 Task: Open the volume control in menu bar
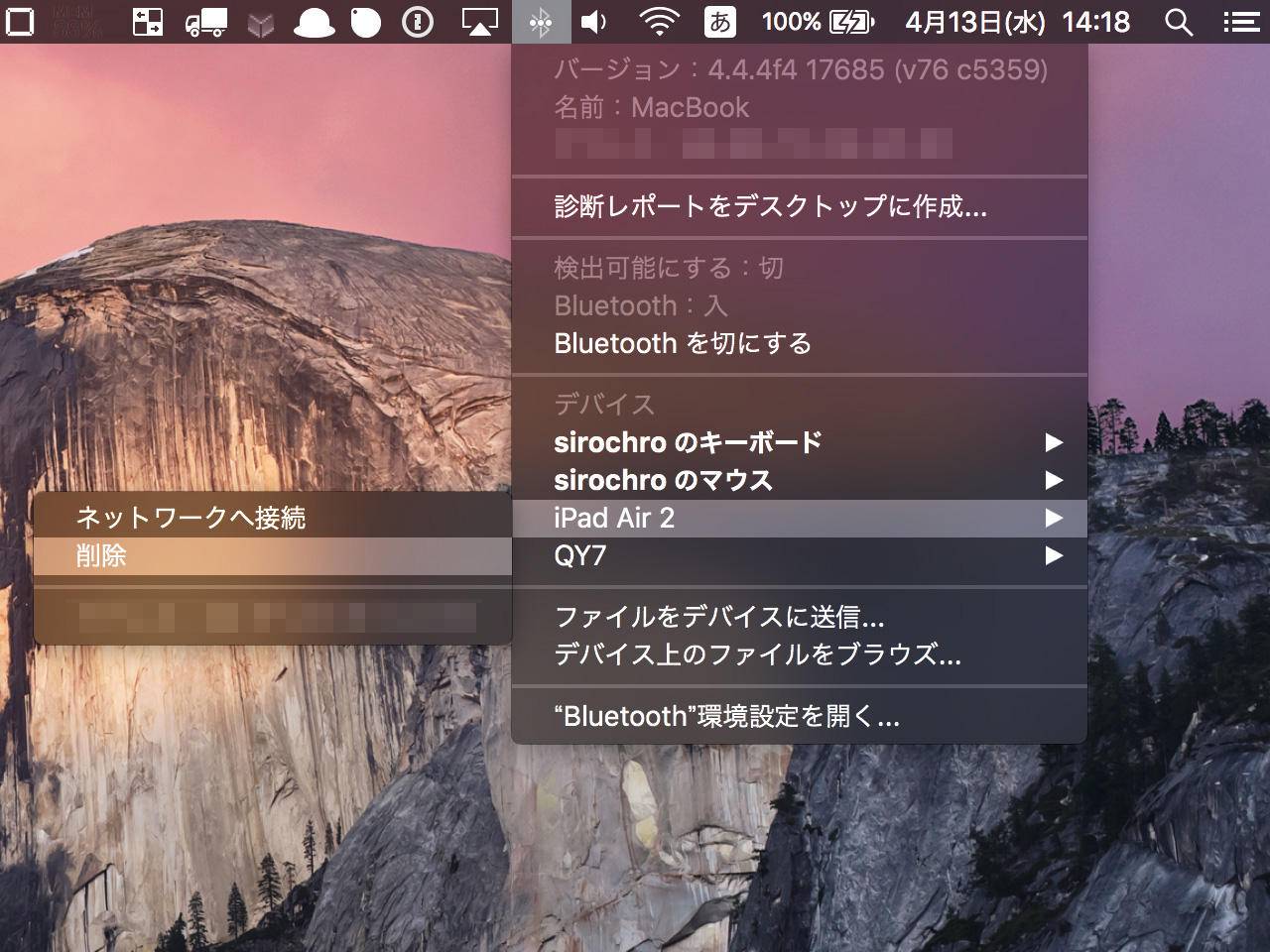pyautogui.click(x=593, y=22)
